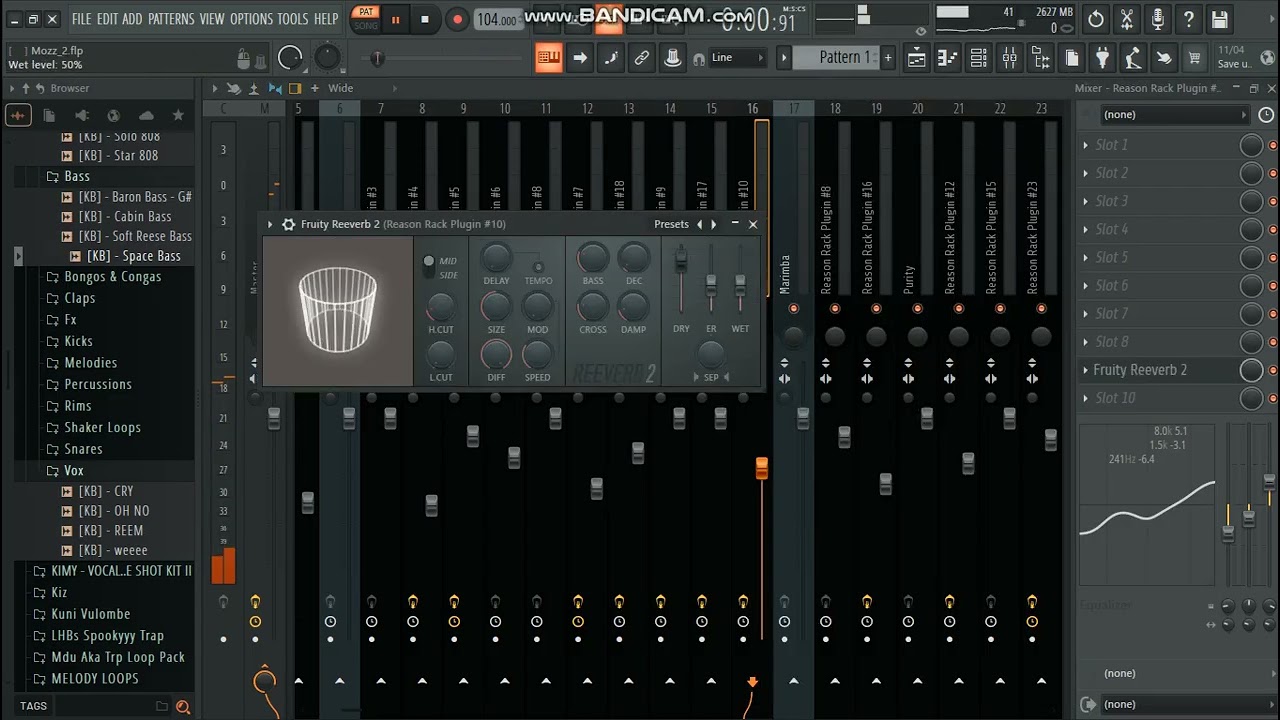The image size is (1280, 720).
Task: Open the FILE menu
Action: [x=81, y=19]
